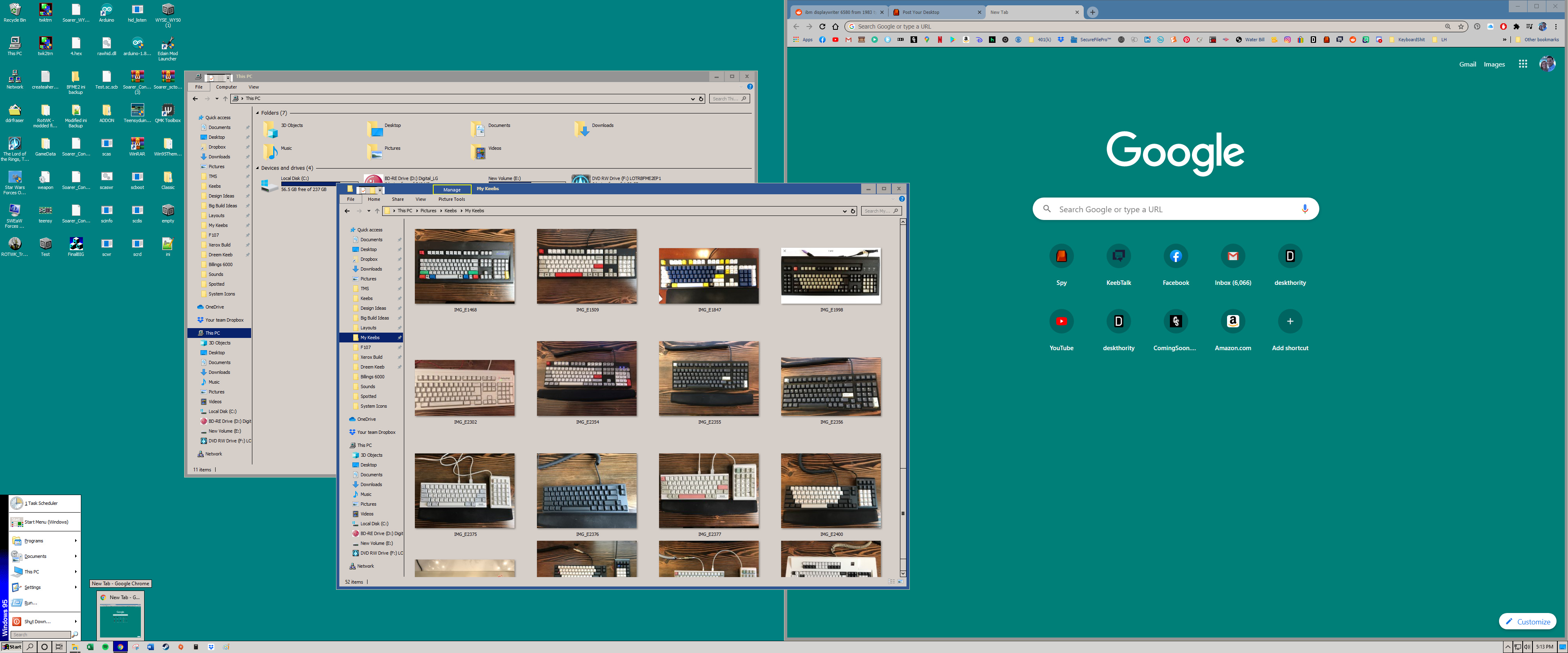
Task: Open YouTube bookmark in bookmarks bar
Action: pos(835,40)
